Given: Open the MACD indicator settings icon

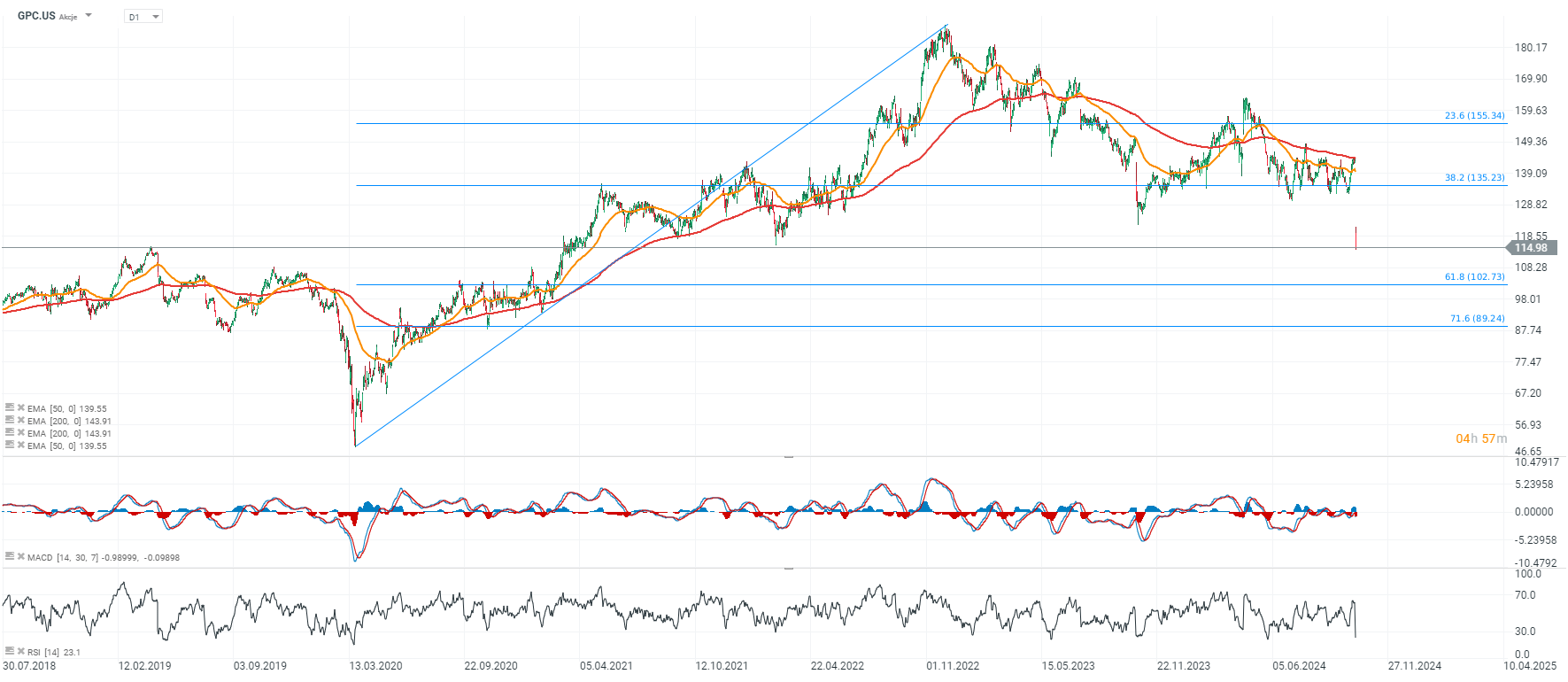Looking at the screenshot, I should pos(10,556).
